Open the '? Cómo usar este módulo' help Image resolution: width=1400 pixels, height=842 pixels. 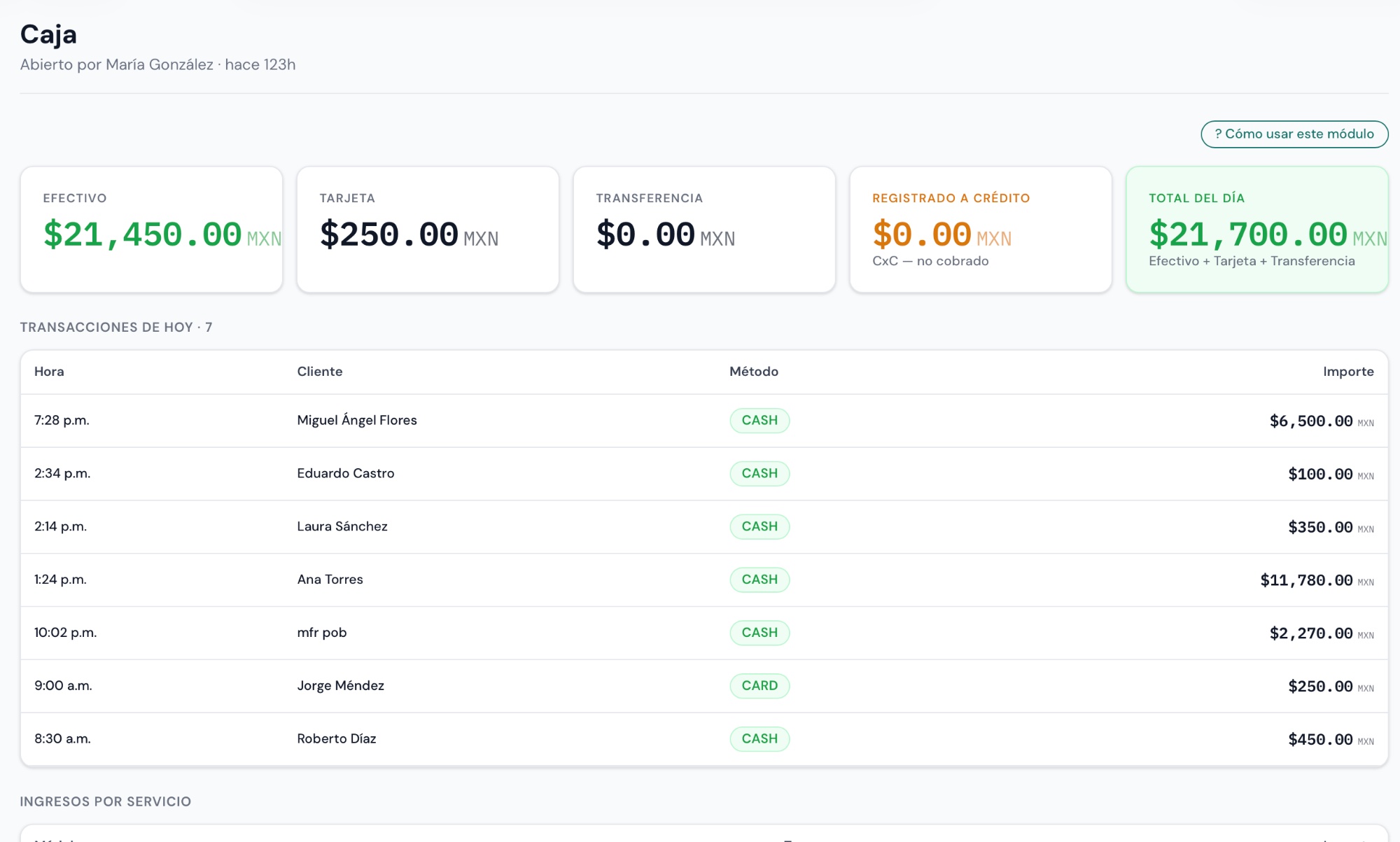click(x=1294, y=134)
